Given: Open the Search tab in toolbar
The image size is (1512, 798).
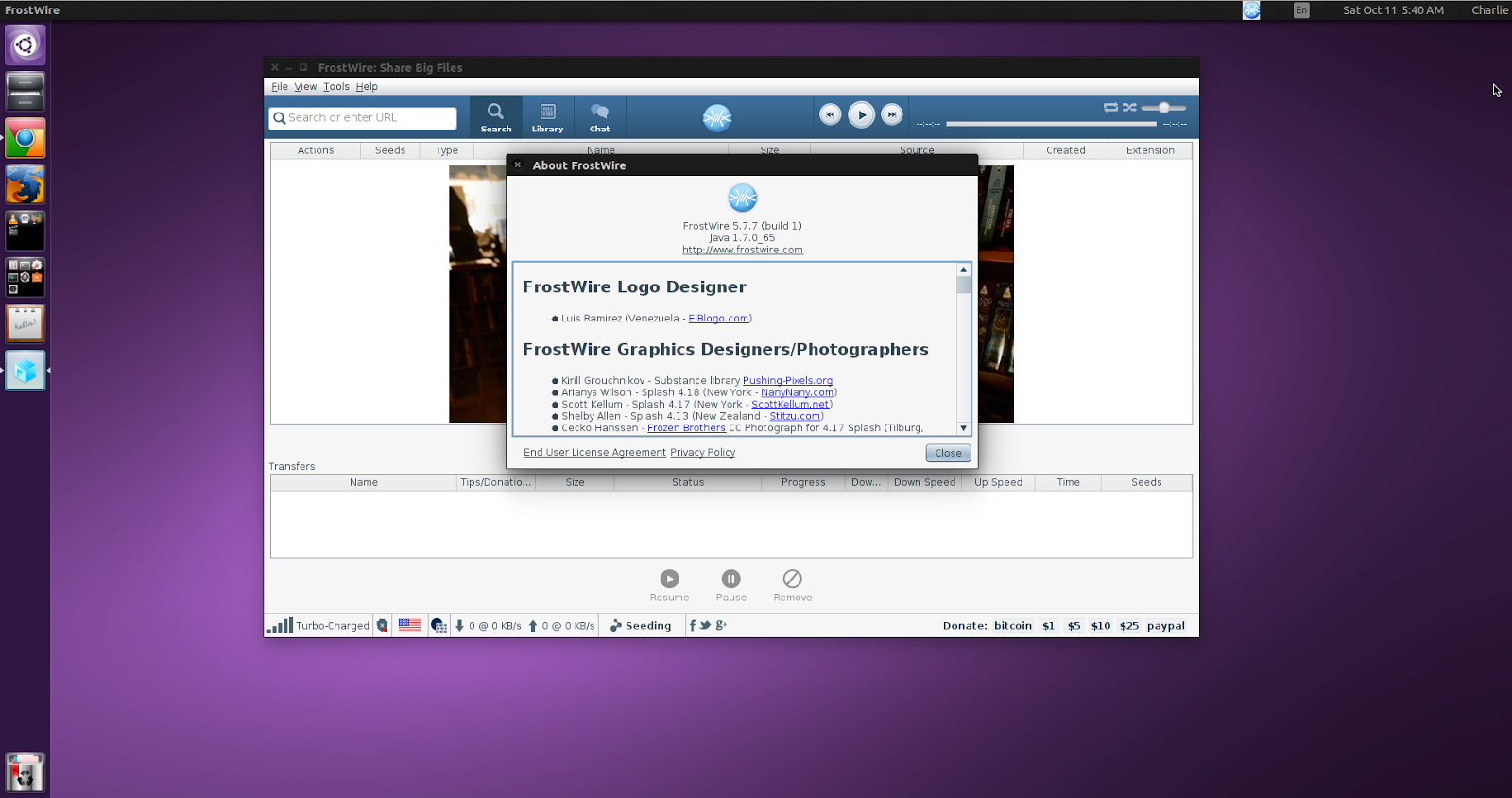Looking at the screenshot, I should tap(495, 117).
